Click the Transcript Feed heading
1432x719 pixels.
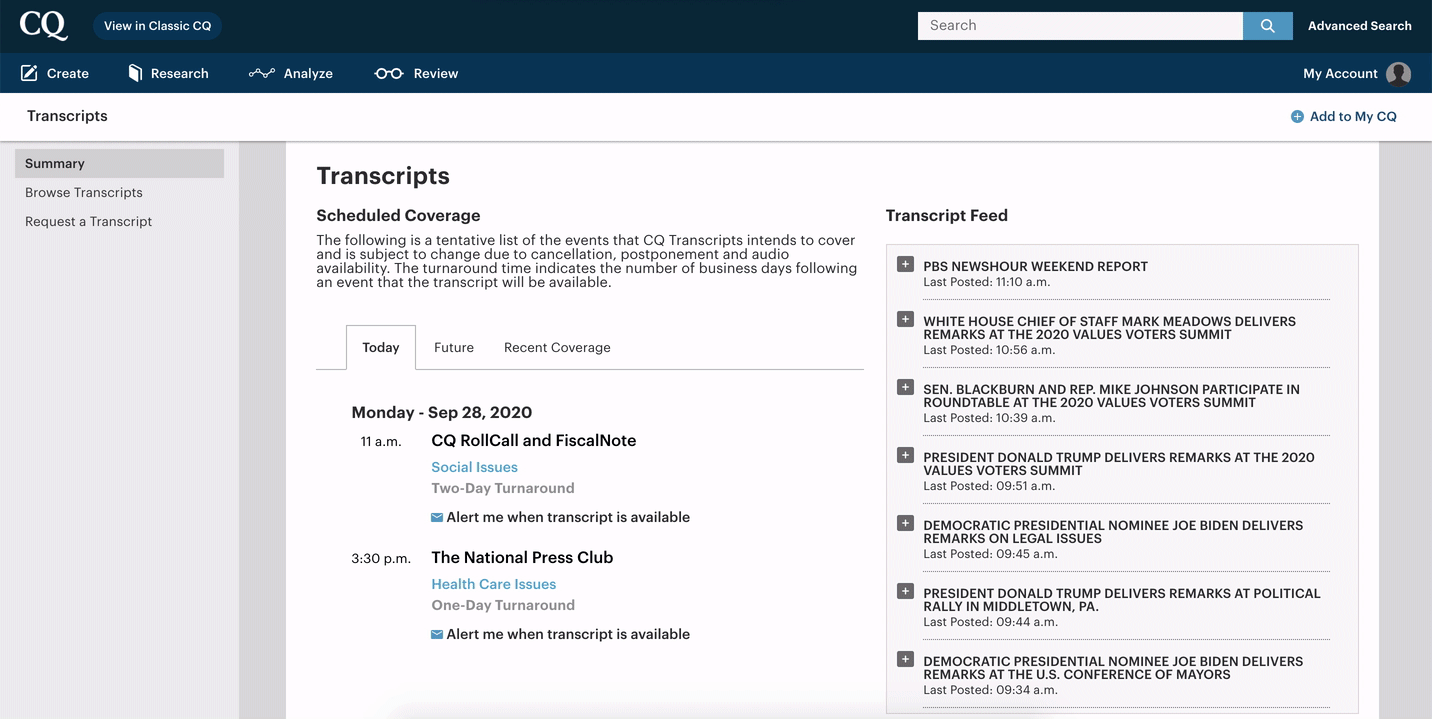946,216
